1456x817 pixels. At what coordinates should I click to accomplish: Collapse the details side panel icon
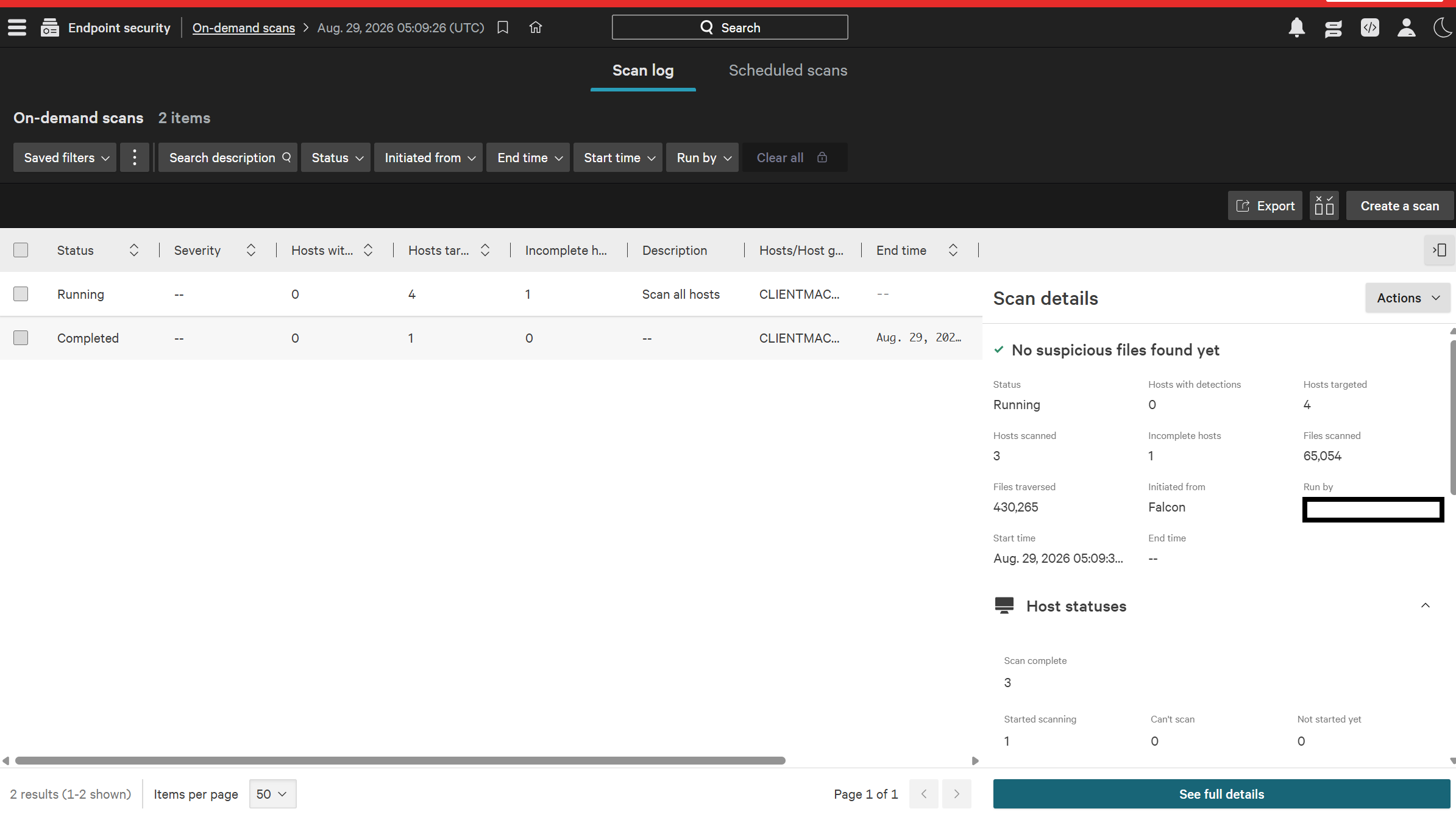(x=1440, y=250)
